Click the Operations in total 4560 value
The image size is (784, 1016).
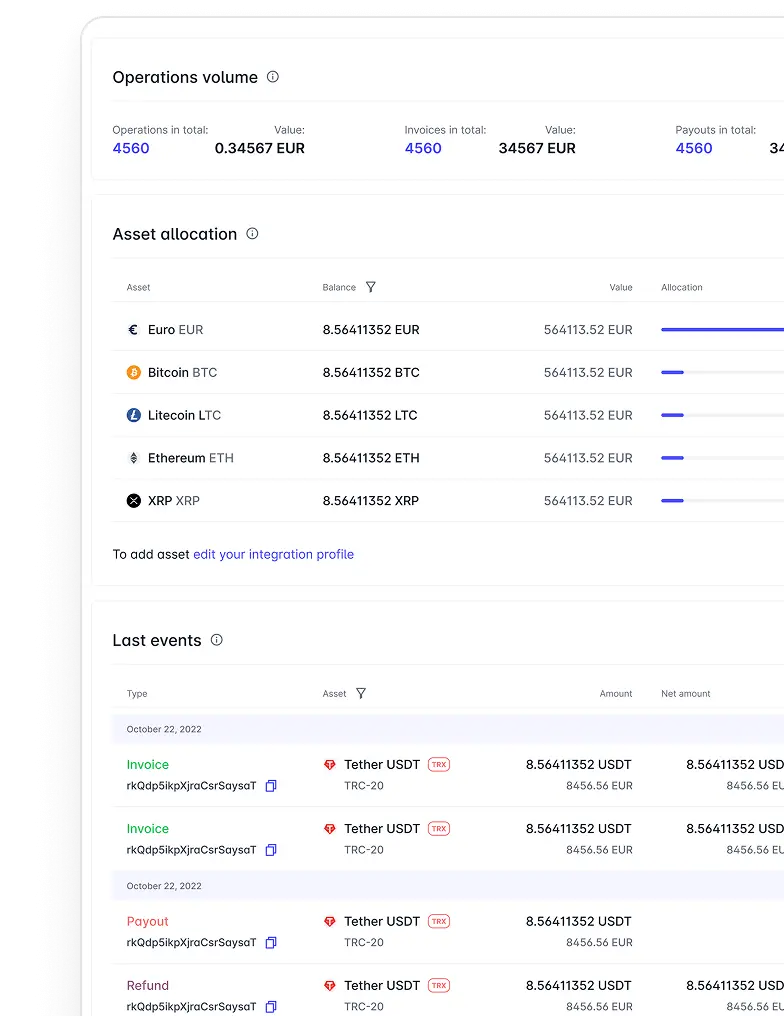tap(131, 148)
